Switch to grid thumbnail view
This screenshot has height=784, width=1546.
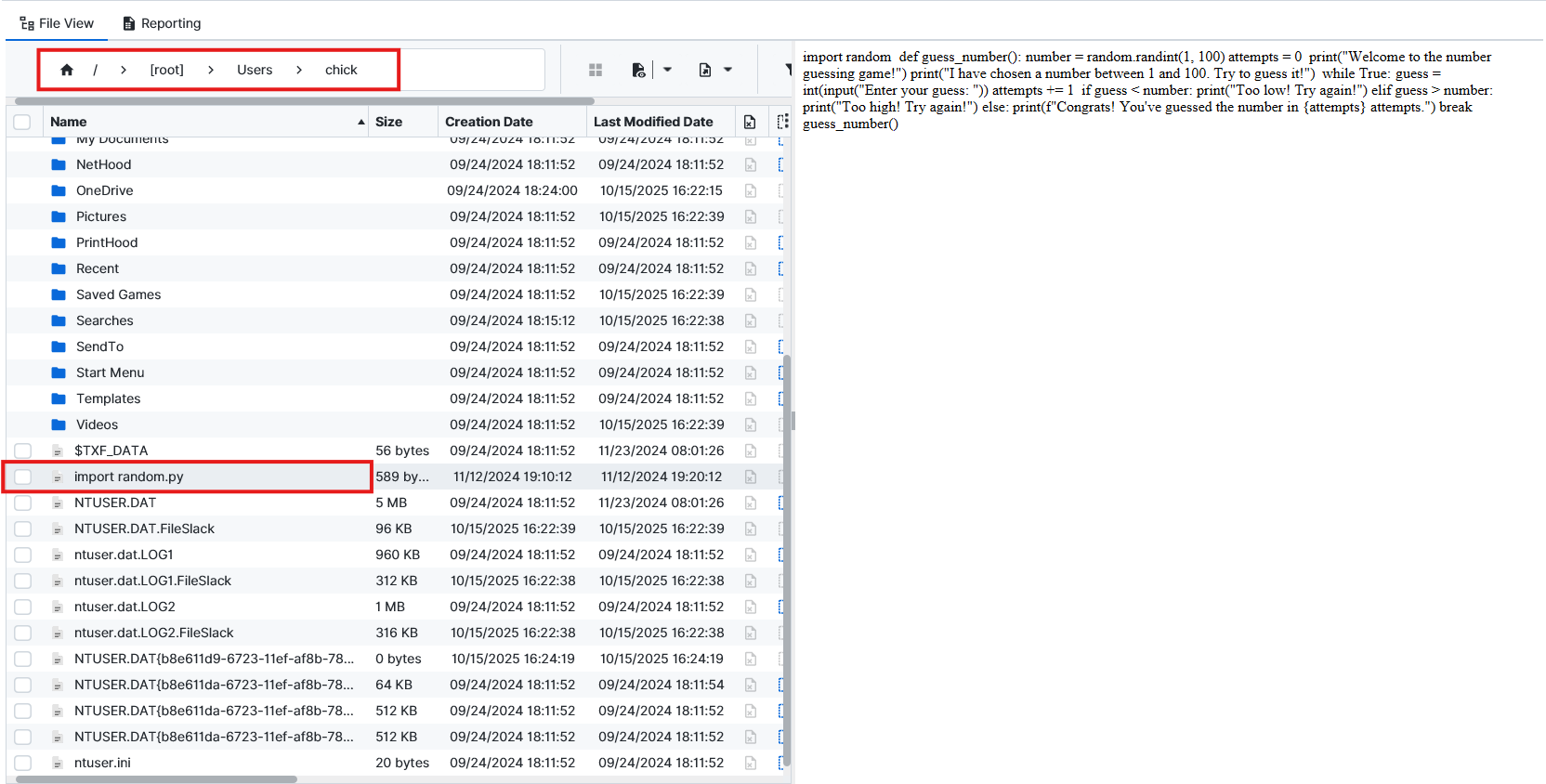click(596, 70)
